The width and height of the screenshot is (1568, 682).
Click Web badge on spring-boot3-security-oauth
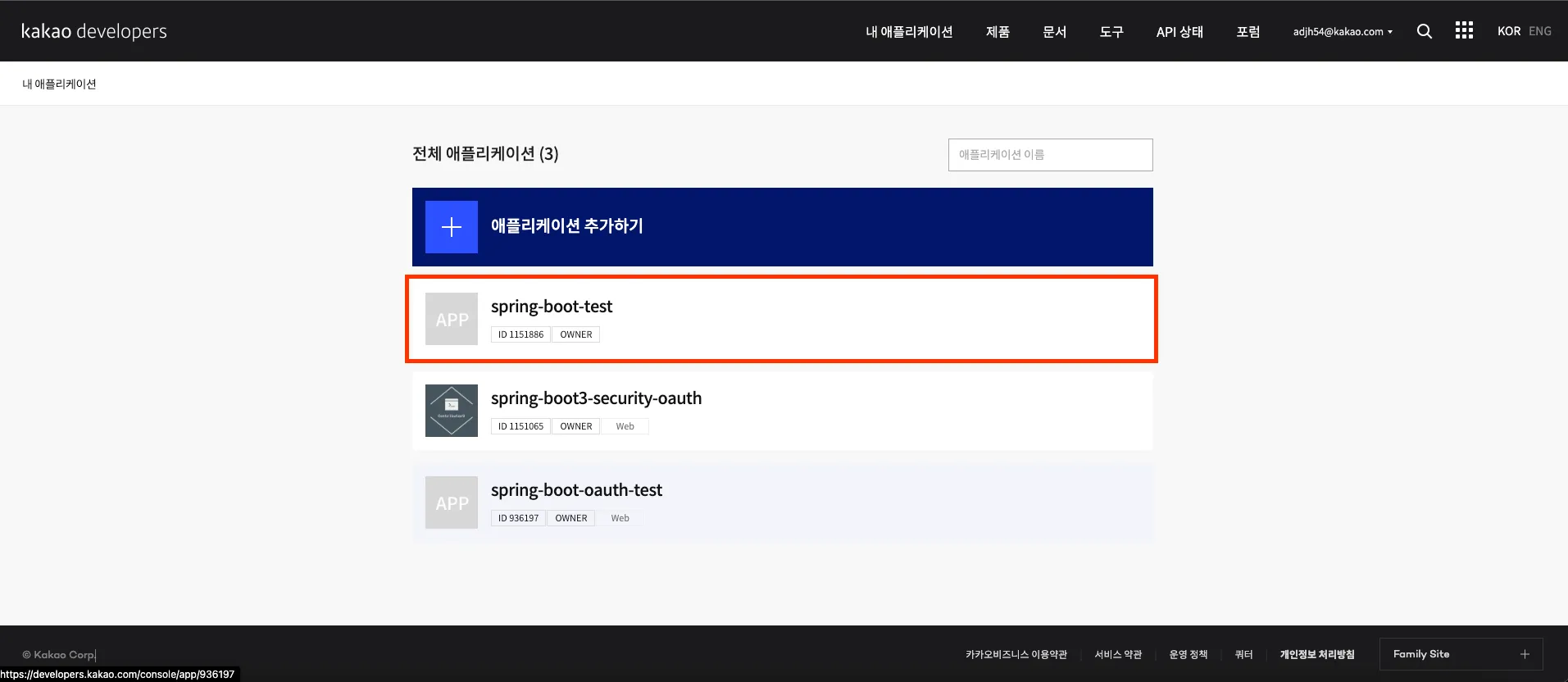(625, 426)
